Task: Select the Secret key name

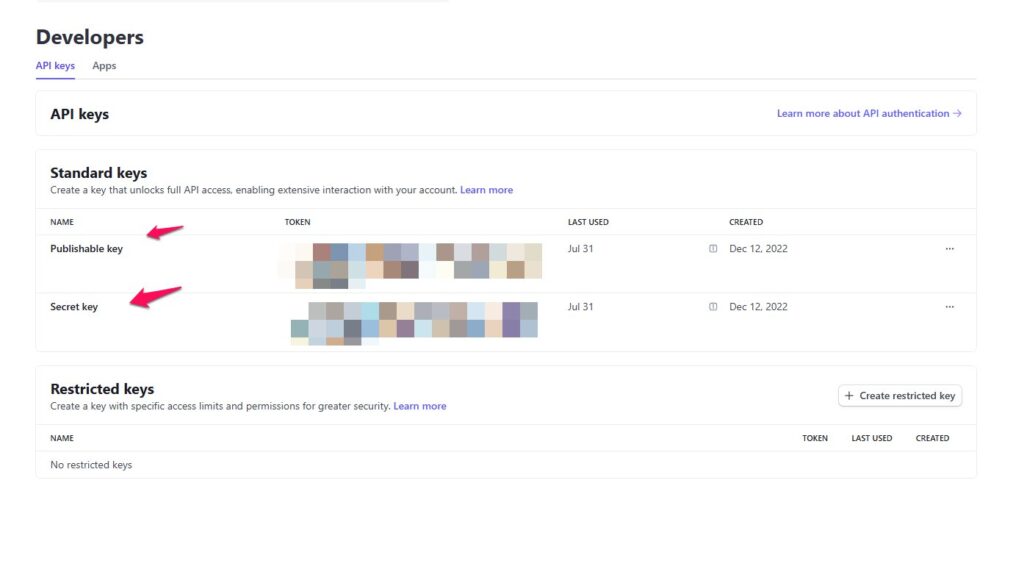Action: tap(74, 307)
